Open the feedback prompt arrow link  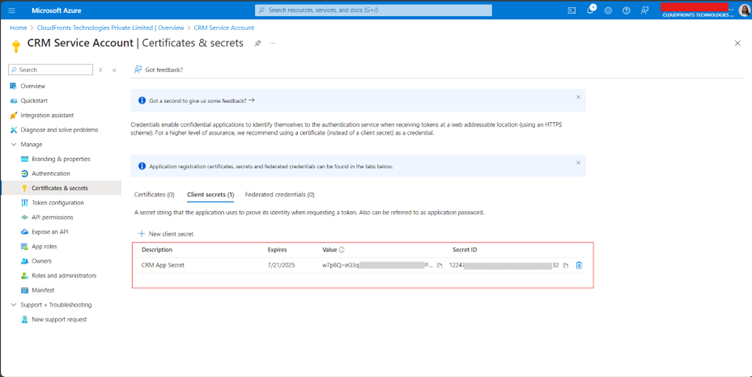click(x=252, y=100)
